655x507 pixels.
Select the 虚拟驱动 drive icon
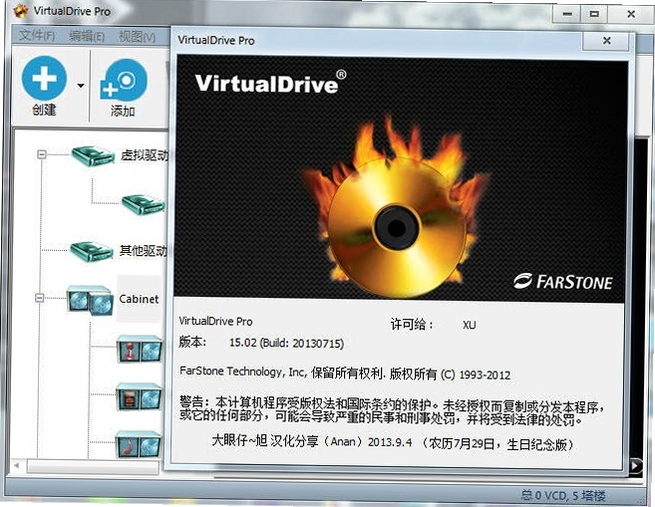93,156
